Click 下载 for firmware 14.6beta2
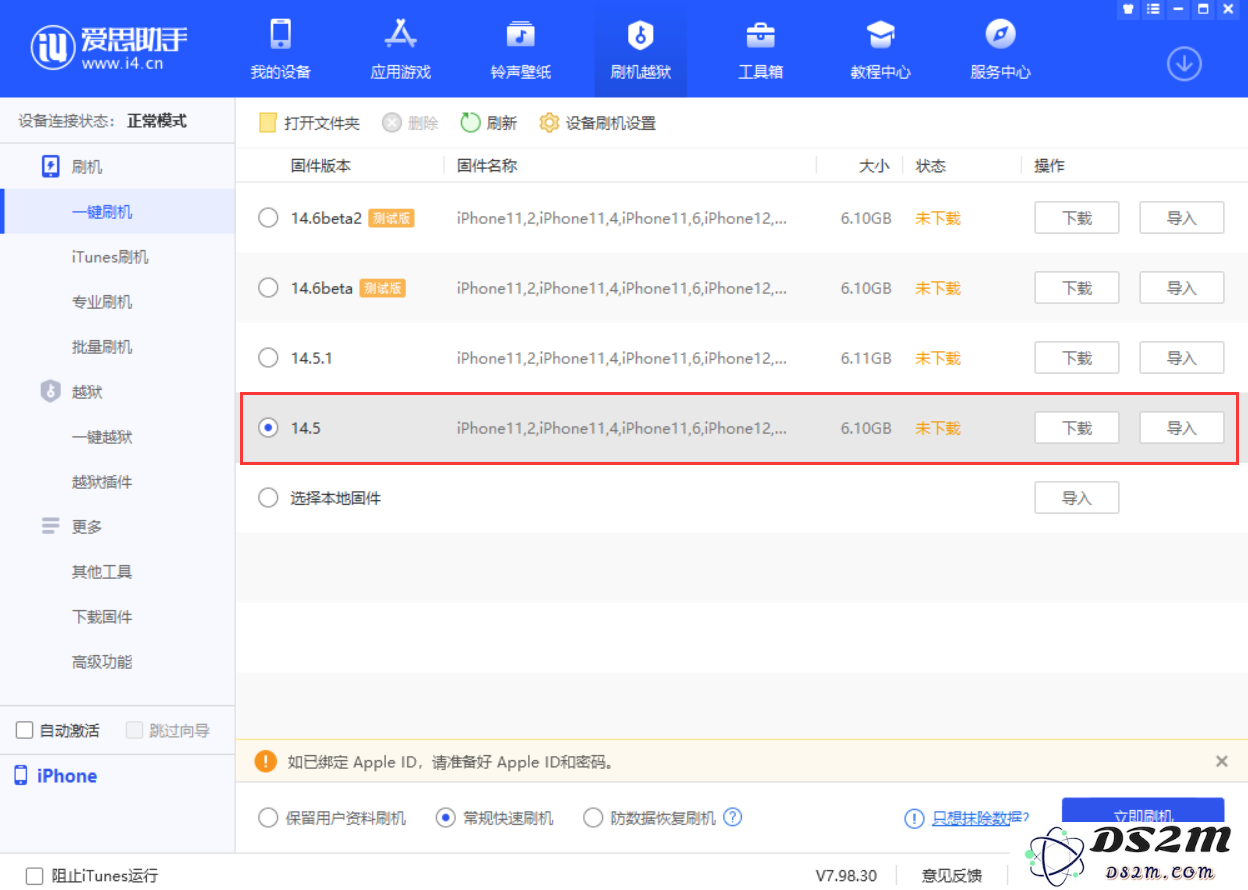The width and height of the screenshot is (1248, 890). coord(1076,218)
